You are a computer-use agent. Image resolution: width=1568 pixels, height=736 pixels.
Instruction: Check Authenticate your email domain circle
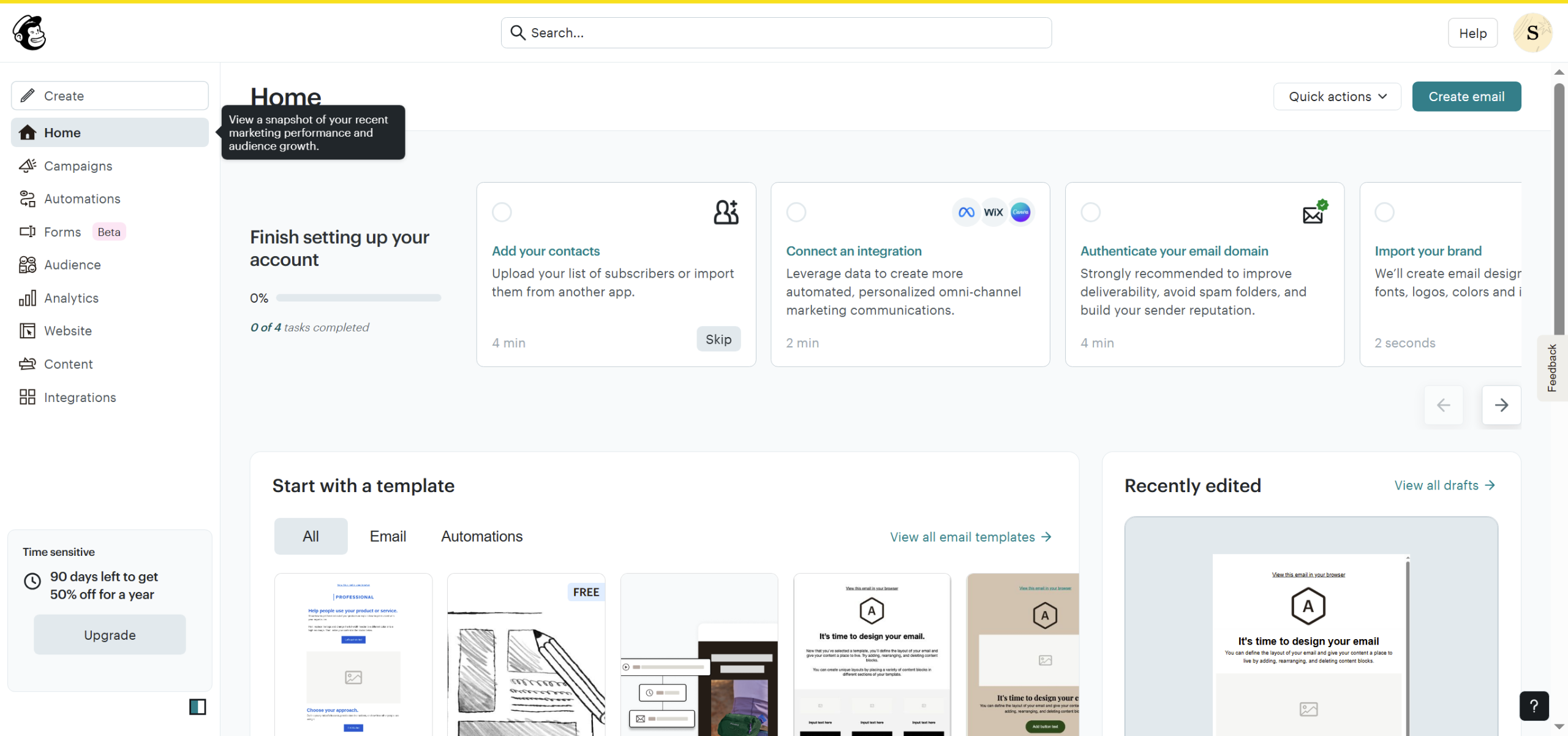pos(1090,212)
